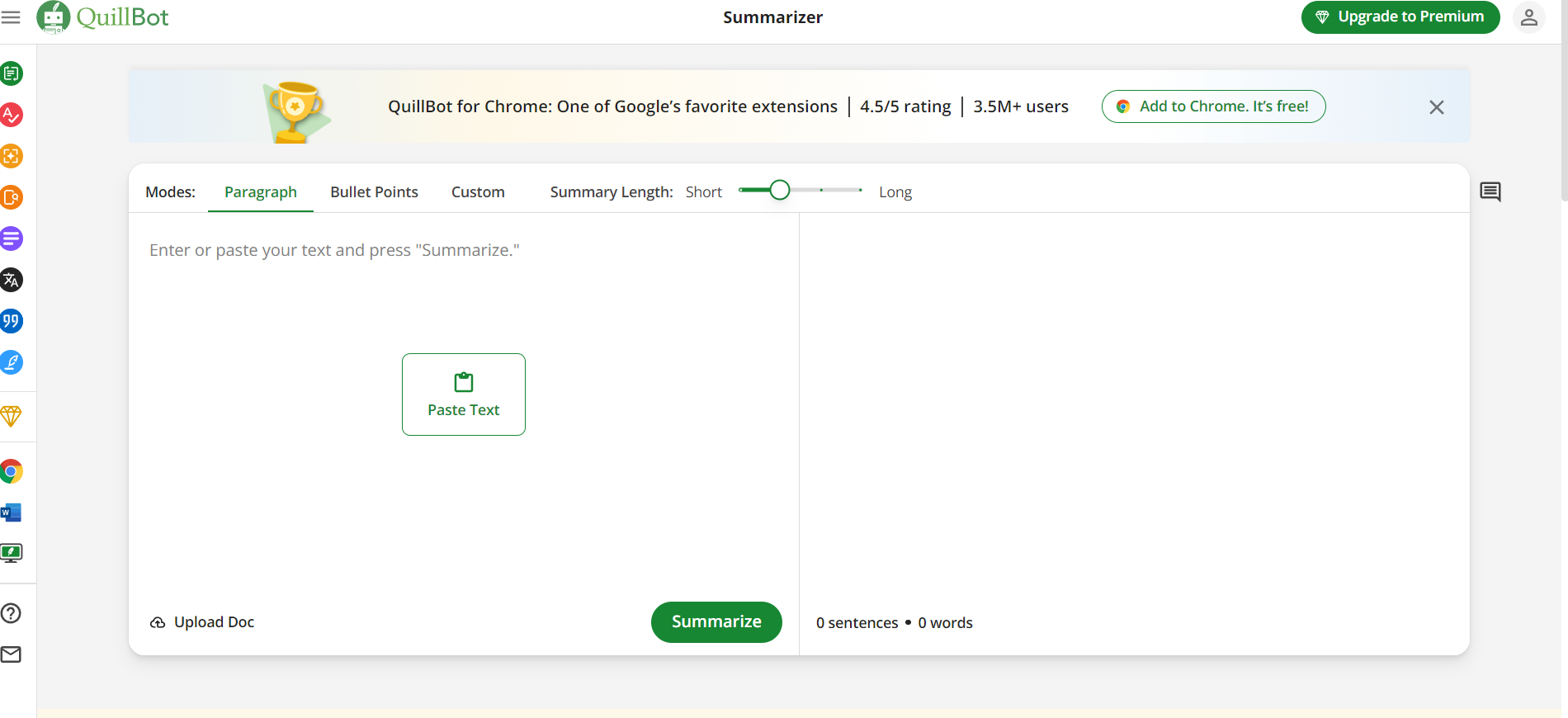Viewport: 1568px width, 718px height.
Task: Select the Paragraph mode tab
Action: [x=261, y=192]
